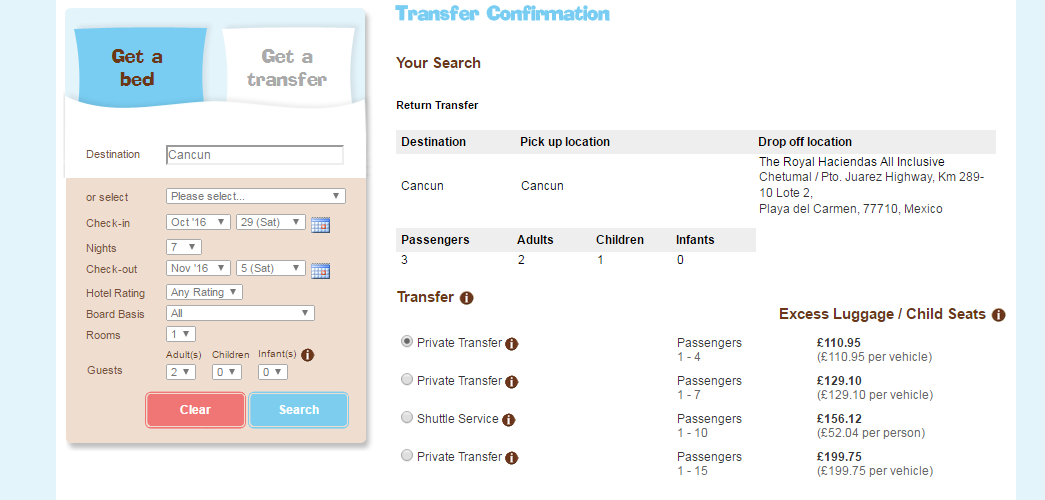Image resolution: width=1045 pixels, height=500 pixels.
Task: Show info for the £199.75 Private Transfer
Action: (512, 458)
